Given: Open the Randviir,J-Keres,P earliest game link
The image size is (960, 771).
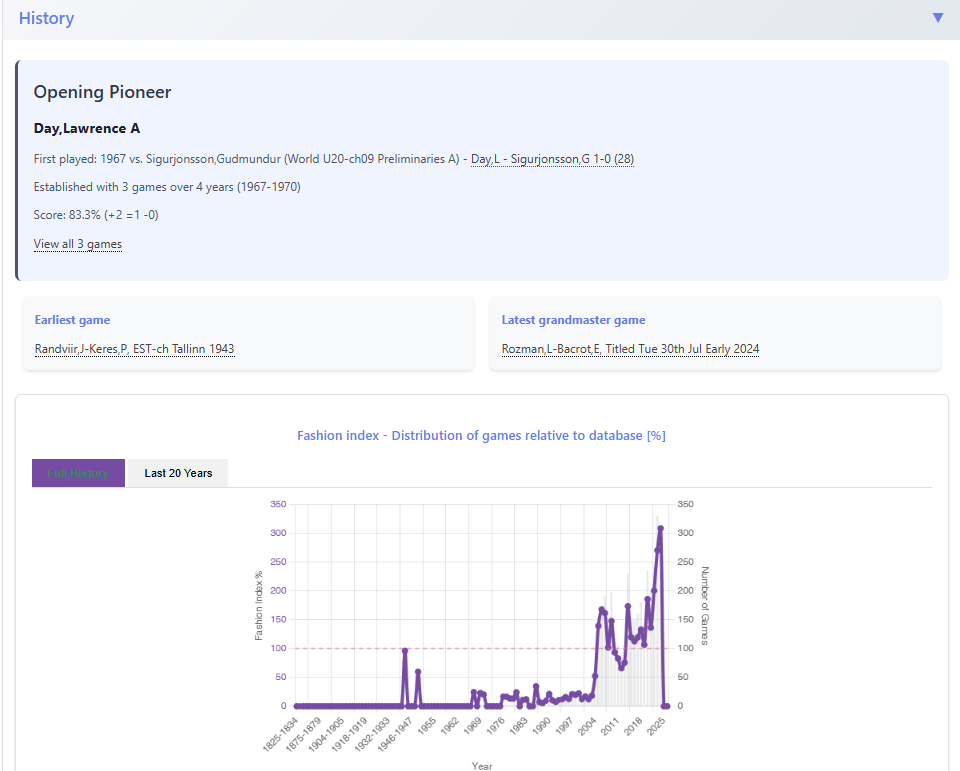Looking at the screenshot, I should 134,349.
